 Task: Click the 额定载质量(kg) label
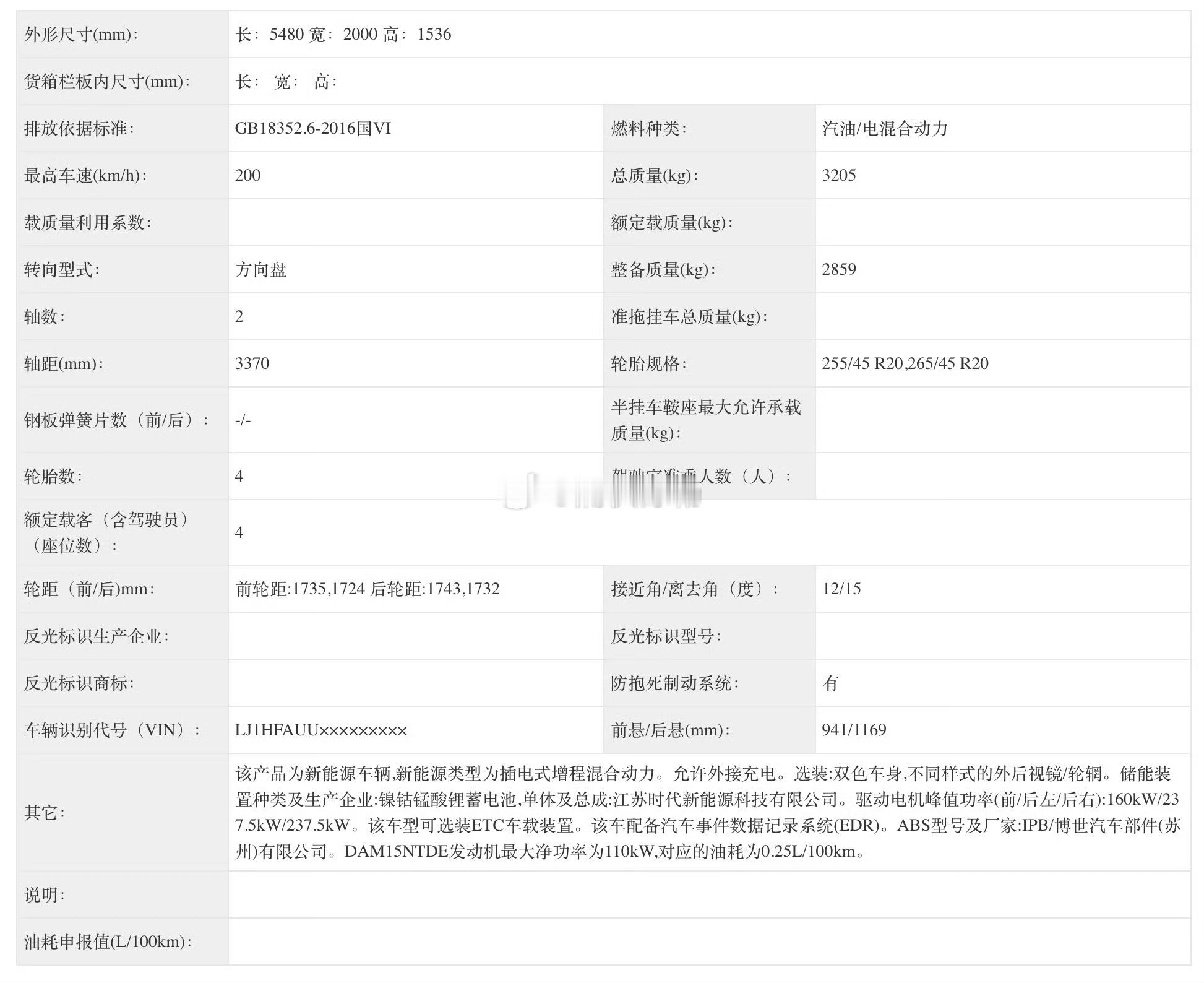coord(672,222)
